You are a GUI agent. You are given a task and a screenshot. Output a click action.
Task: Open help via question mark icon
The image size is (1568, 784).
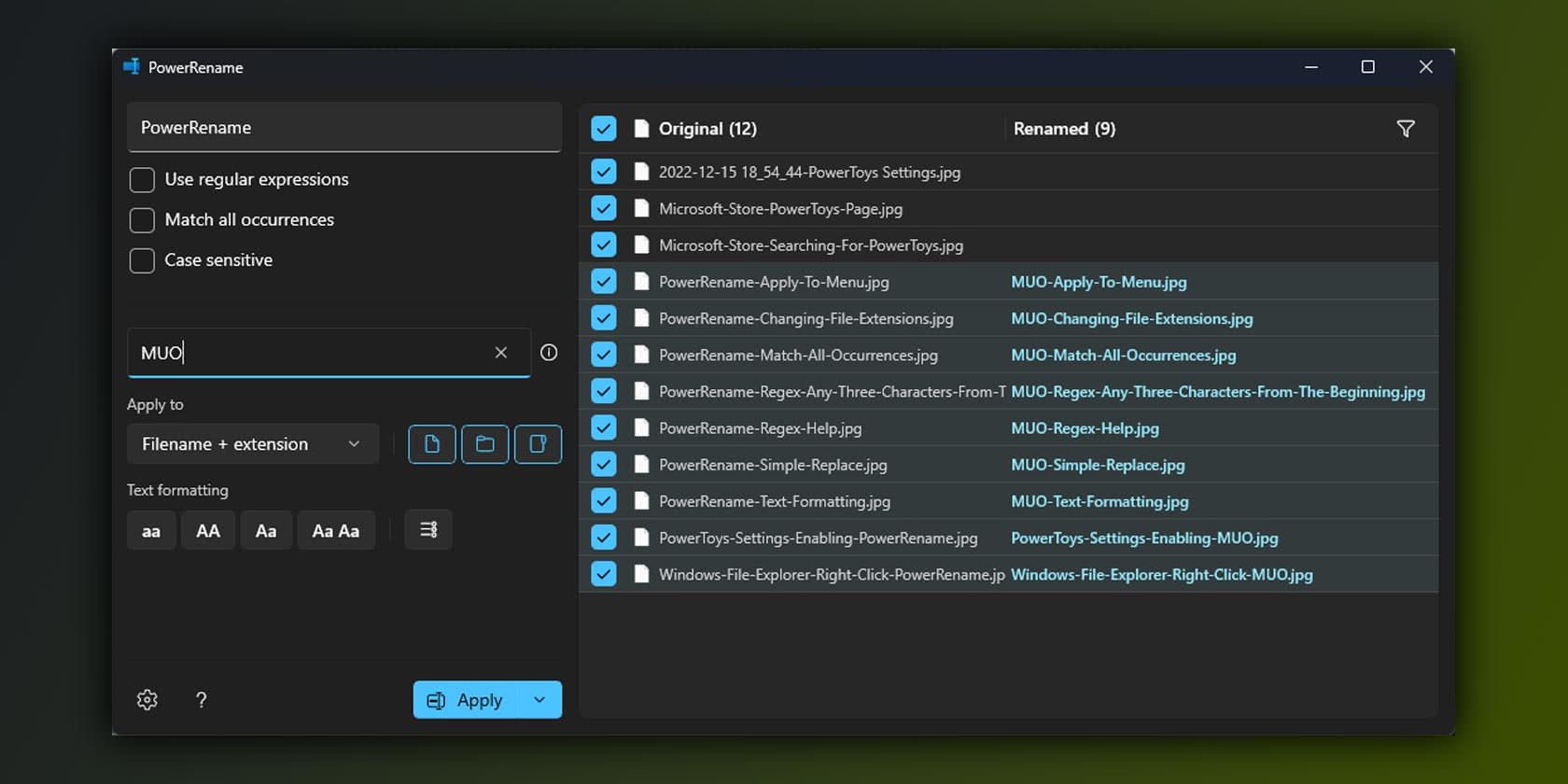pyautogui.click(x=201, y=700)
